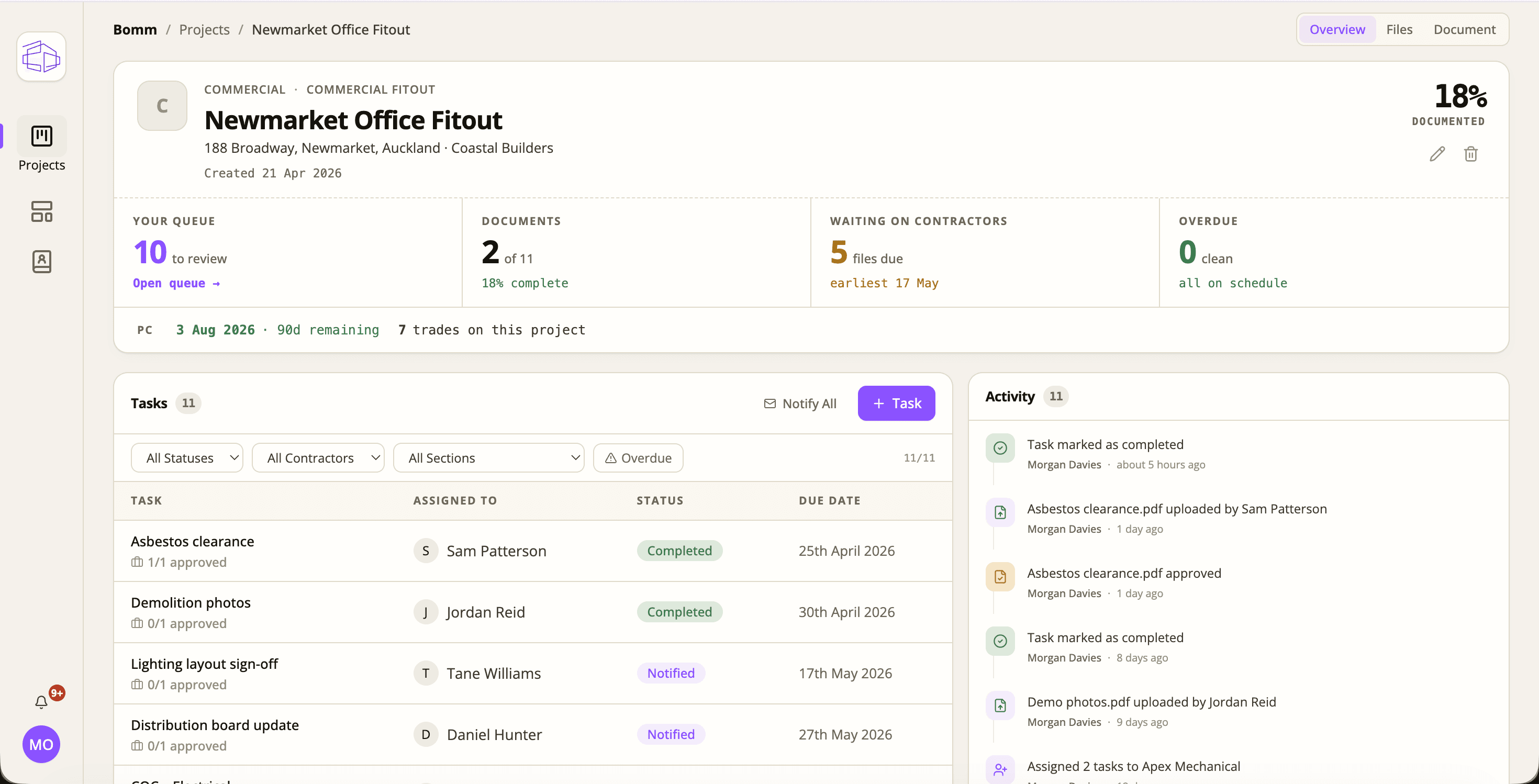Go to Bomm in breadcrumb
Viewport: 1539px width, 784px height.
click(135, 29)
